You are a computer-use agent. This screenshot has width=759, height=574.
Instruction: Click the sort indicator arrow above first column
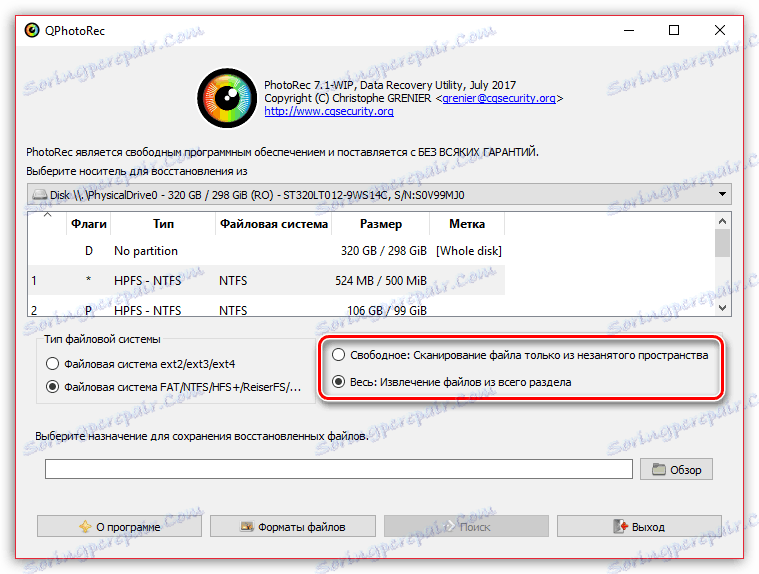[47, 214]
